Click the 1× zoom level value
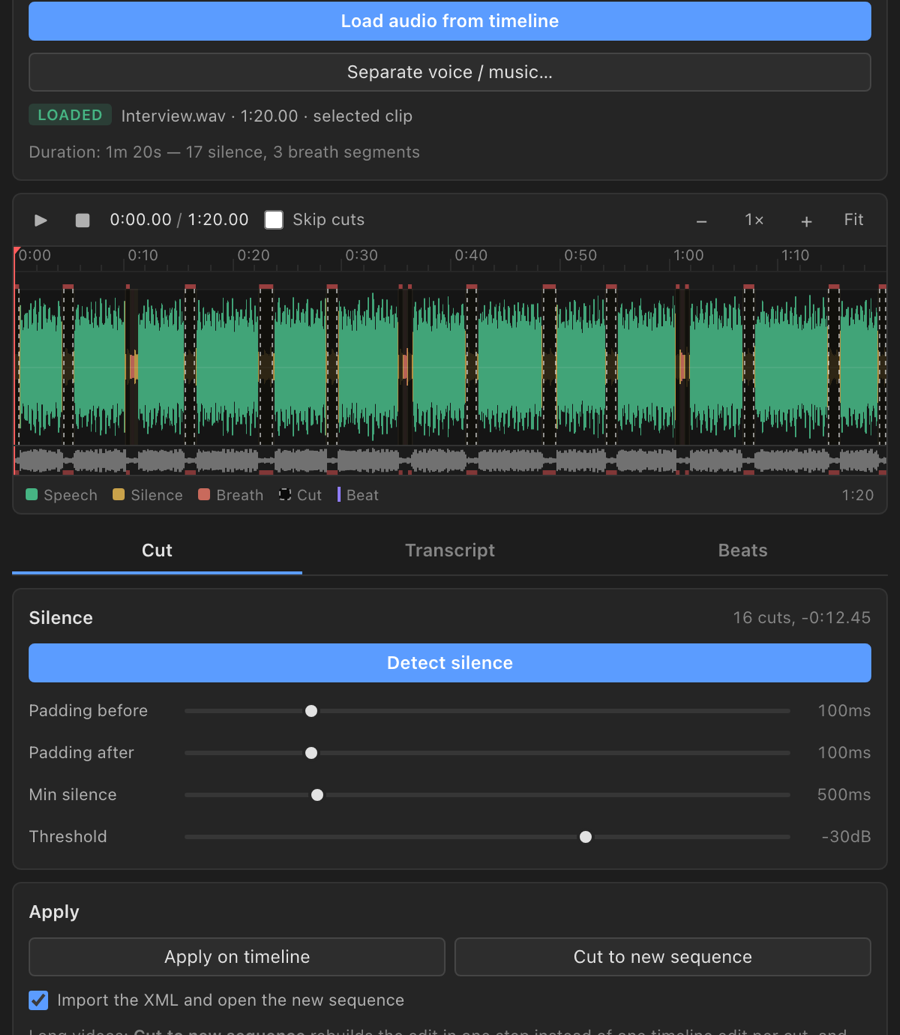The width and height of the screenshot is (900, 1035). [754, 220]
